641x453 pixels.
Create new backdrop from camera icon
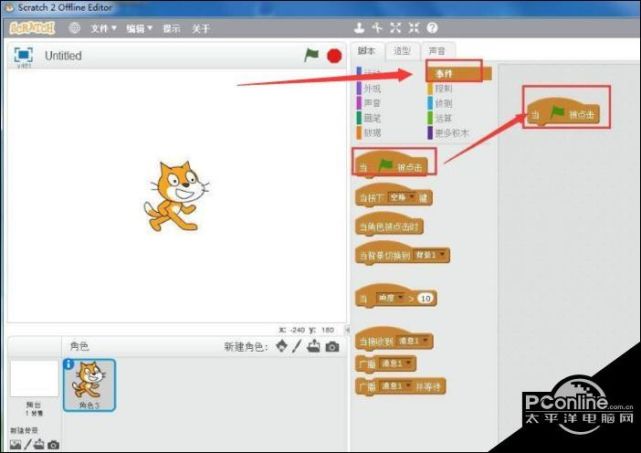coord(53,444)
